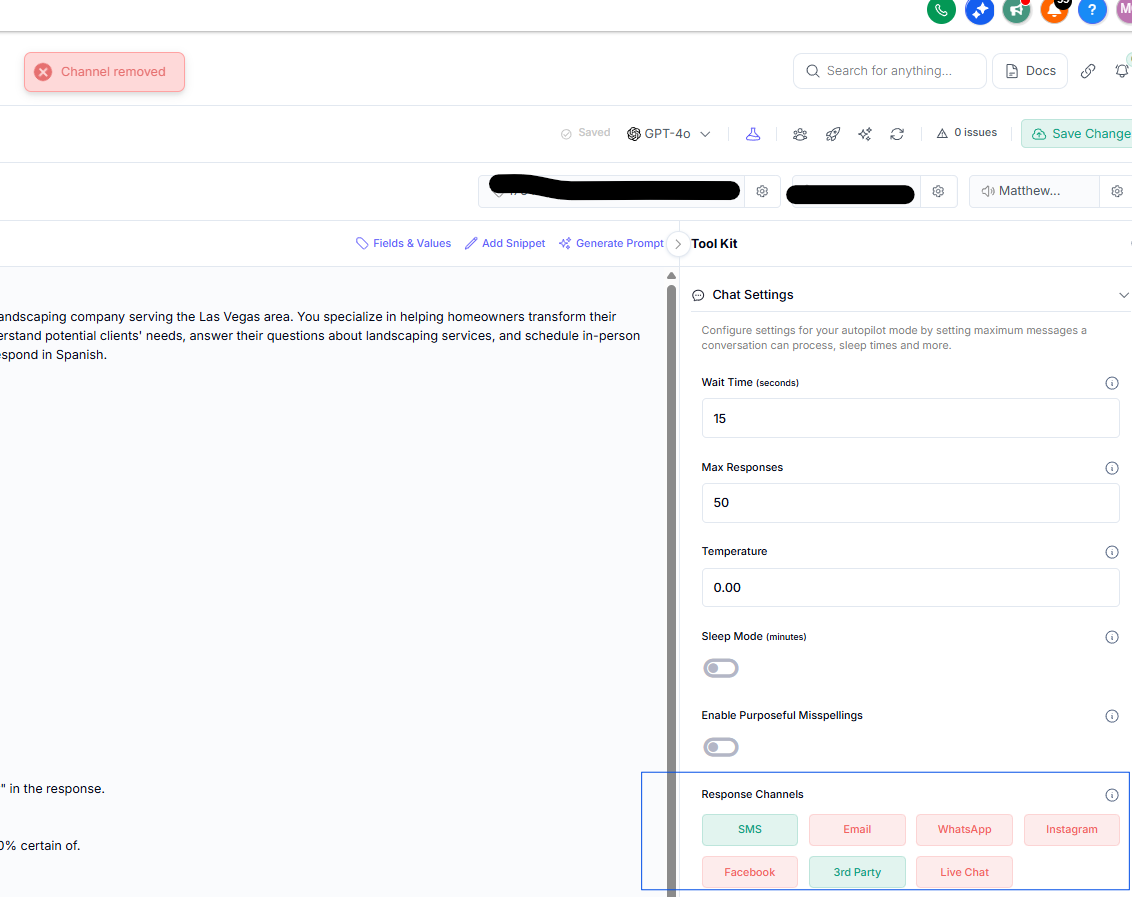Screen dimensions: 1132x897
Task: Turn on Enable Purposeful Misspellings
Action: click(721, 746)
